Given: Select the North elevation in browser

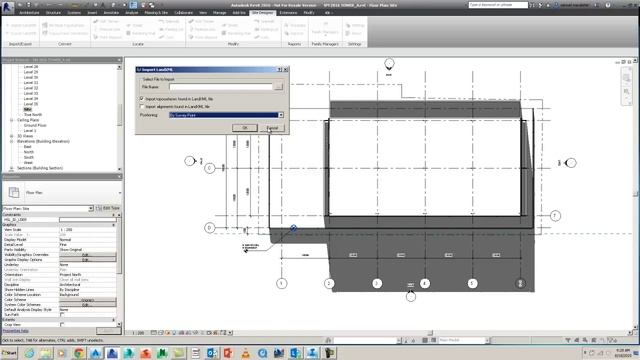Looking at the screenshot, I should (29, 152).
